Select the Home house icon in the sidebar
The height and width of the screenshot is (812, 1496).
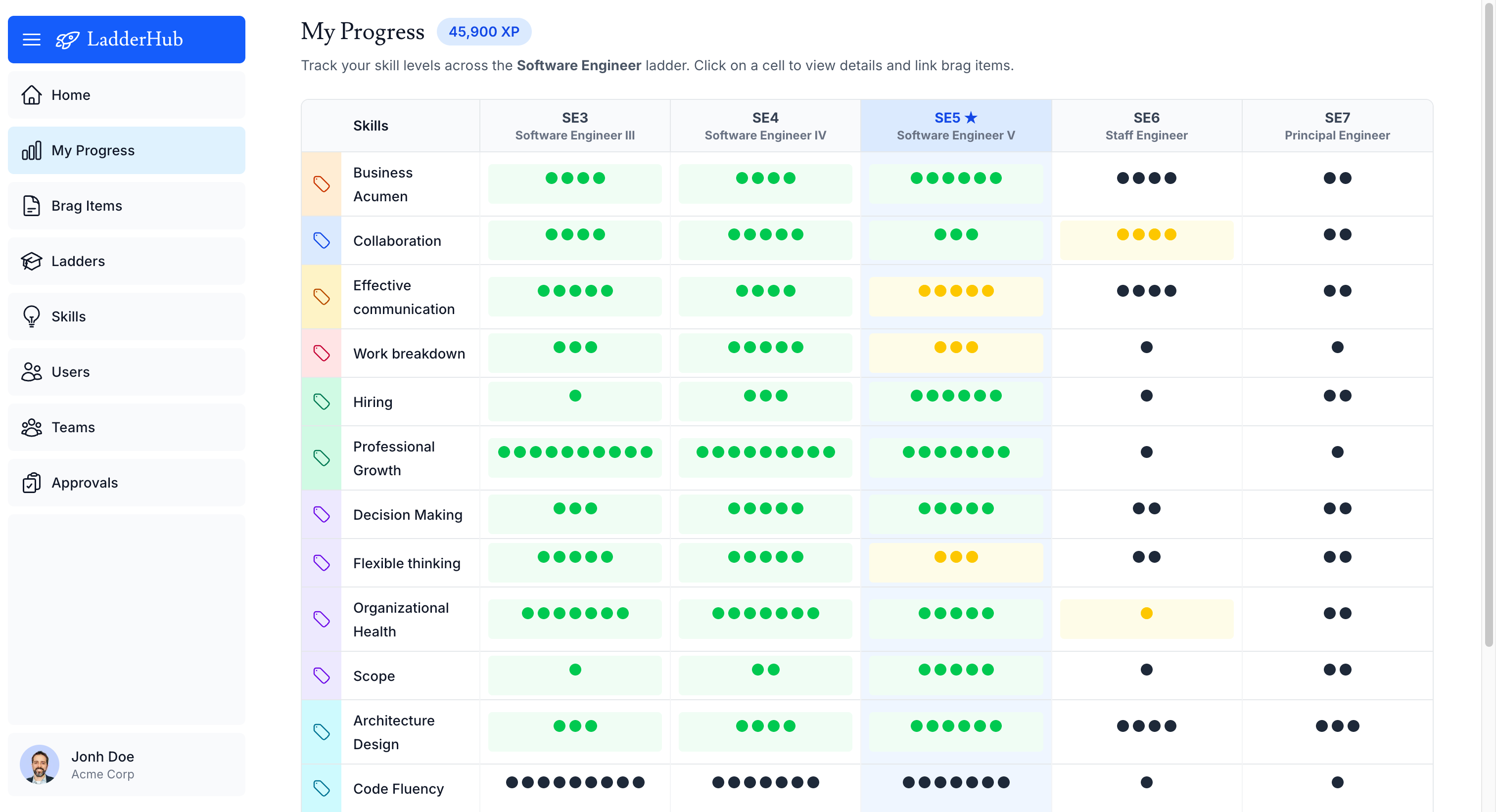coord(32,94)
